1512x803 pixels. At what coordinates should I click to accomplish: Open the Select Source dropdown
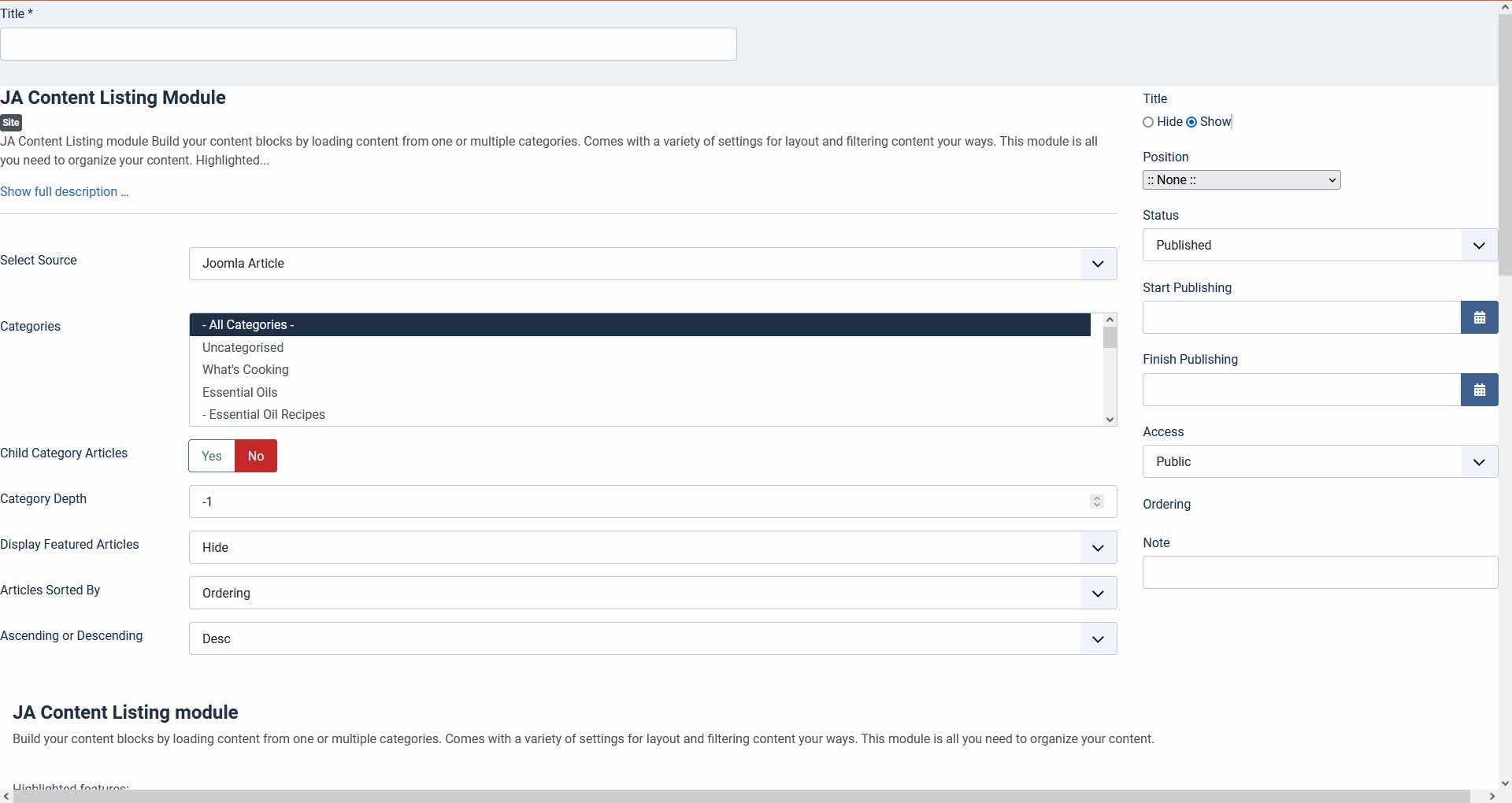653,264
